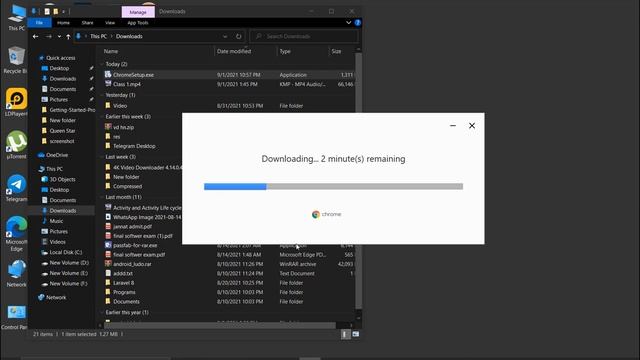
Task: Select jannat admit.pdf file
Action: 132,227
